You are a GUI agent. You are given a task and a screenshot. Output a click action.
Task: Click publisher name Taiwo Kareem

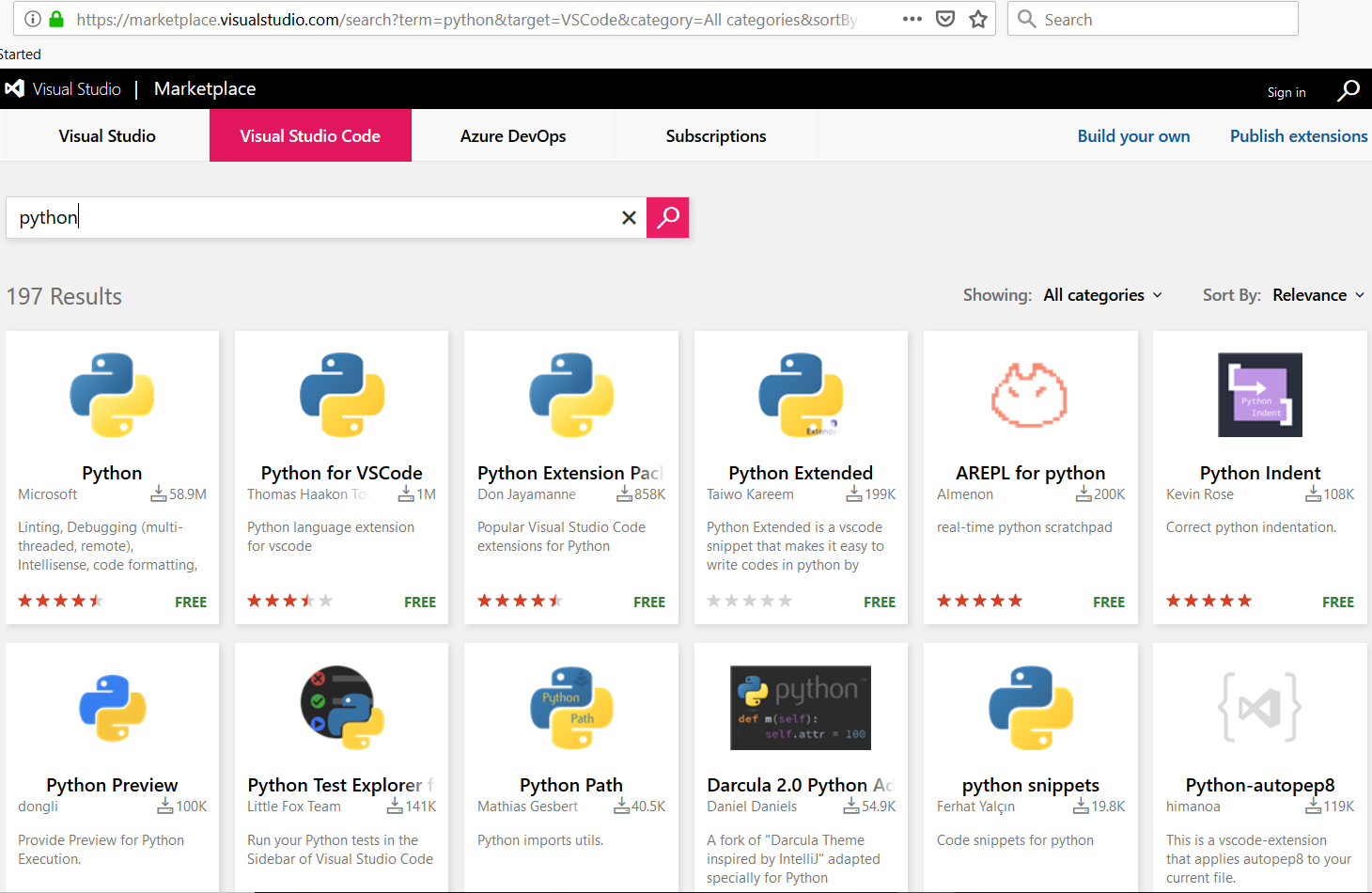pyautogui.click(x=750, y=494)
